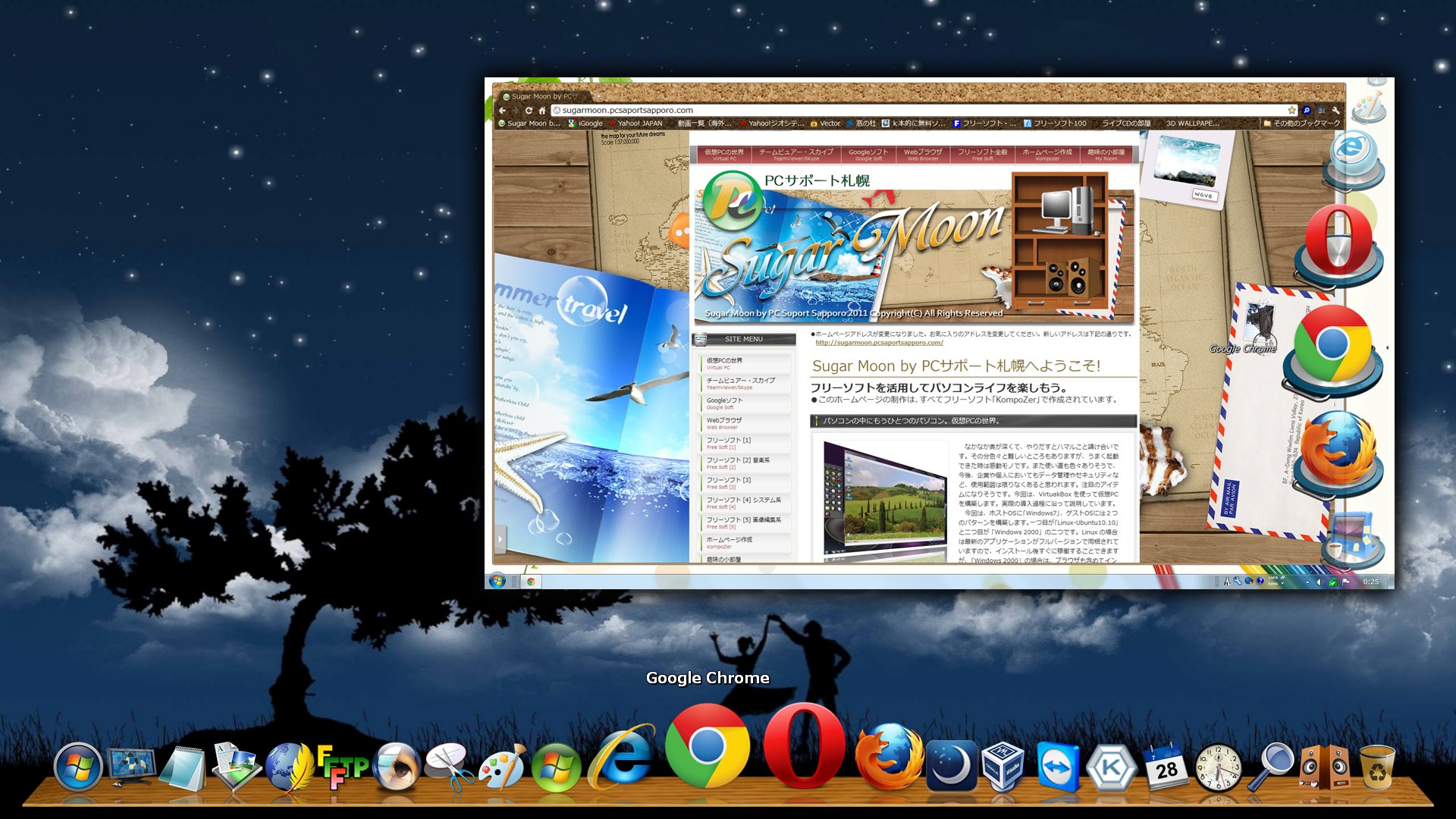Click the reload button in the Chrome preview

pos(529,111)
